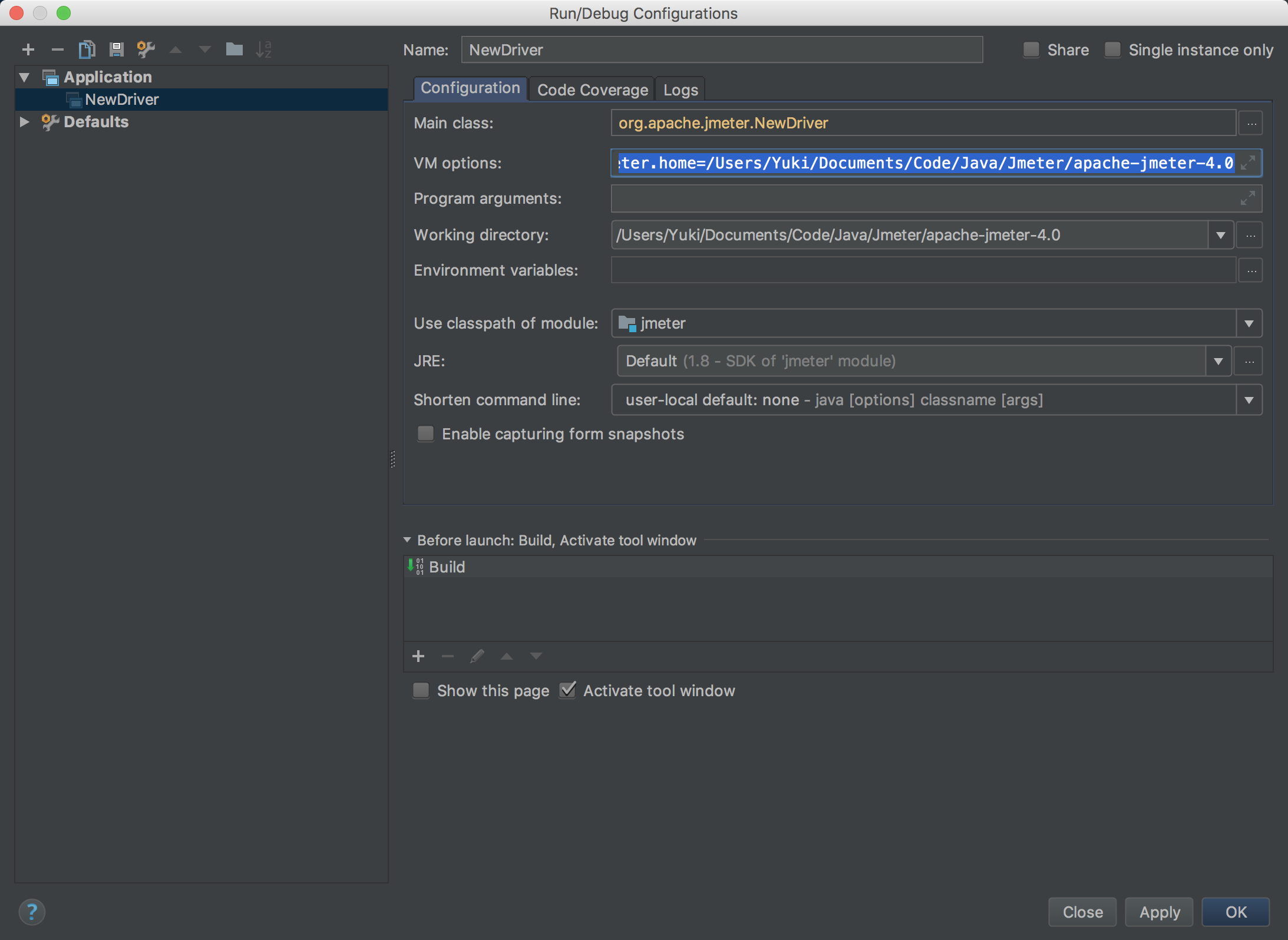Image resolution: width=1288 pixels, height=940 pixels.
Task: Browse for Main class
Action: point(1251,124)
